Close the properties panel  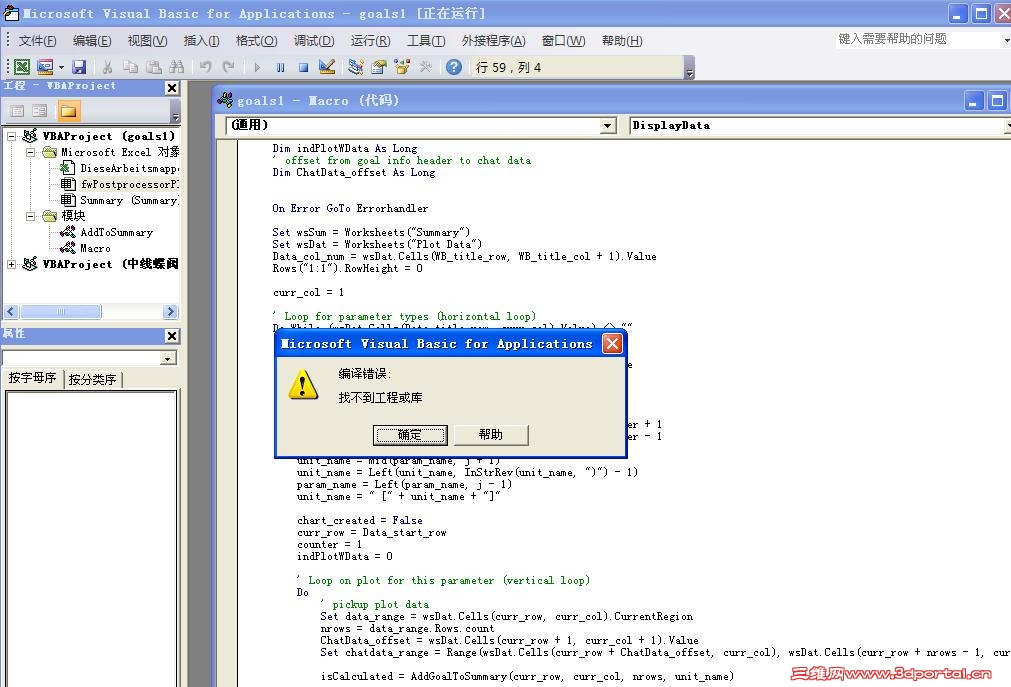tap(172, 336)
